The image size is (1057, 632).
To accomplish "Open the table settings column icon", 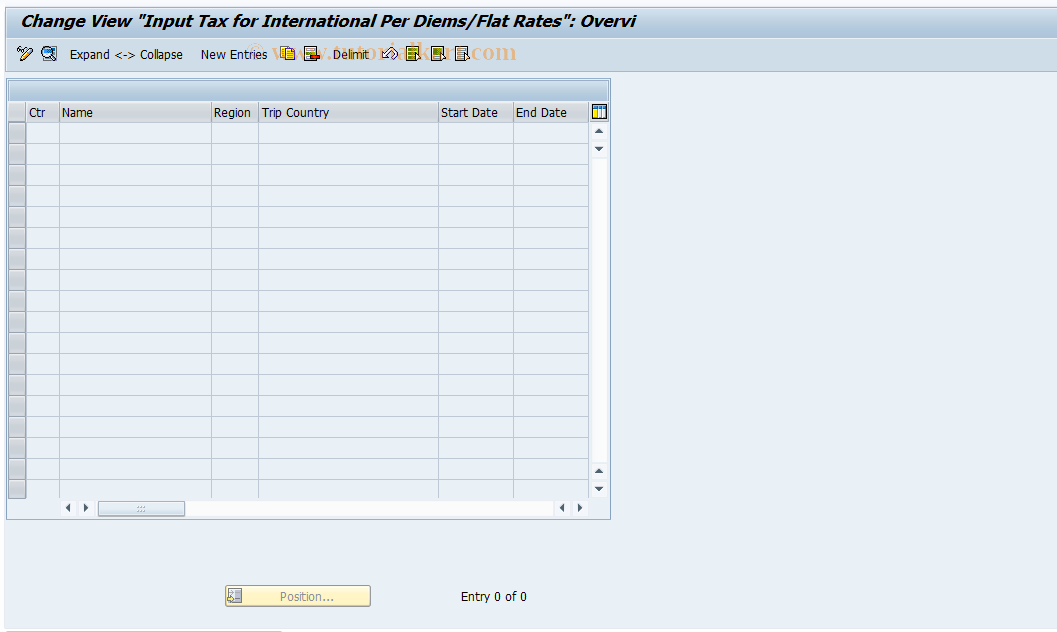I will pos(599,112).
